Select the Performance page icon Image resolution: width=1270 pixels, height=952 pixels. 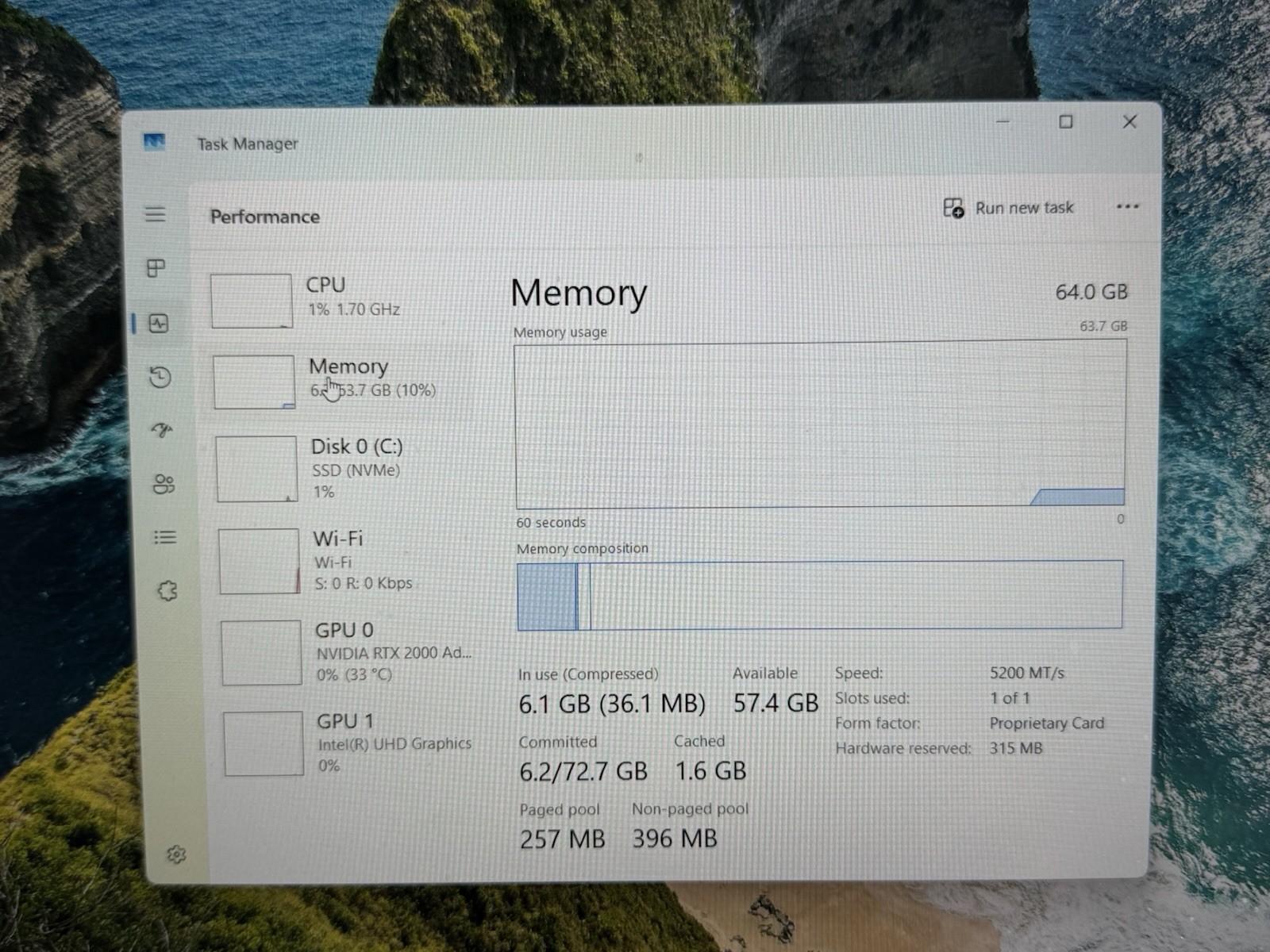(159, 323)
